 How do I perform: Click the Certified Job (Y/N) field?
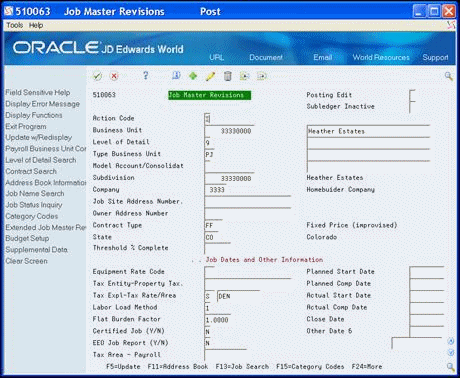coord(208,332)
